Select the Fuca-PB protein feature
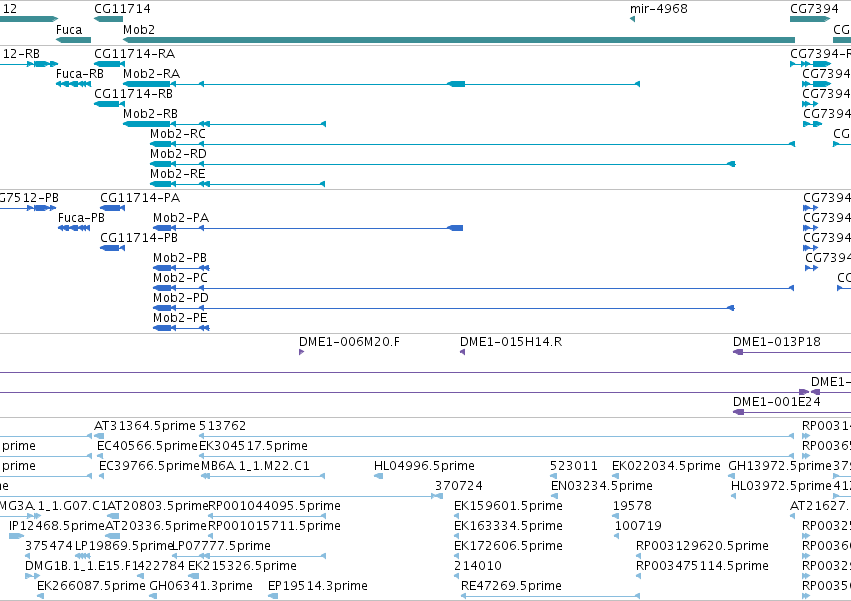 tap(74, 228)
